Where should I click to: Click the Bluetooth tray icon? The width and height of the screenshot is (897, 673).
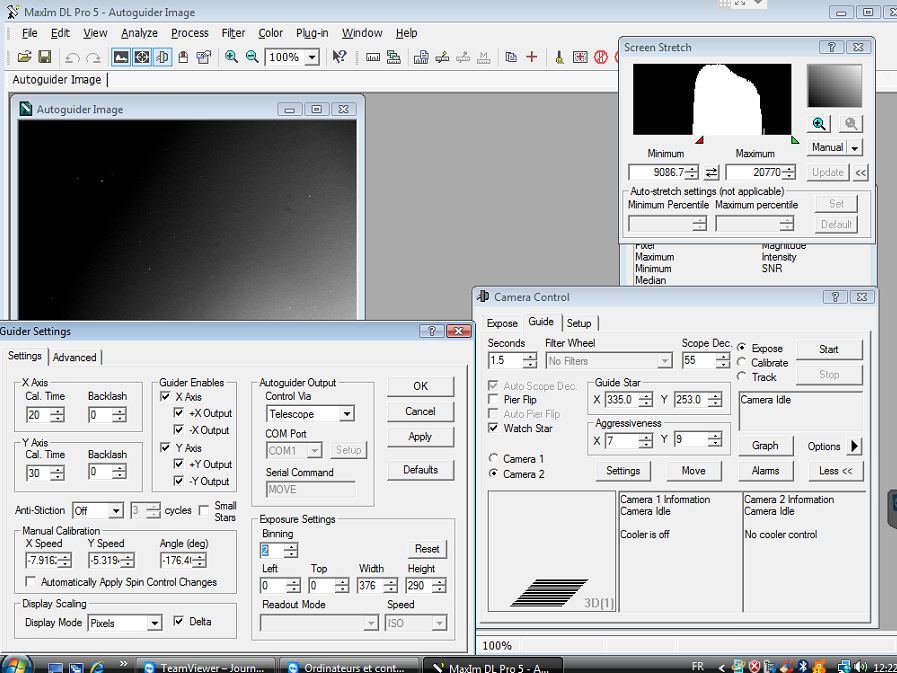(x=802, y=667)
